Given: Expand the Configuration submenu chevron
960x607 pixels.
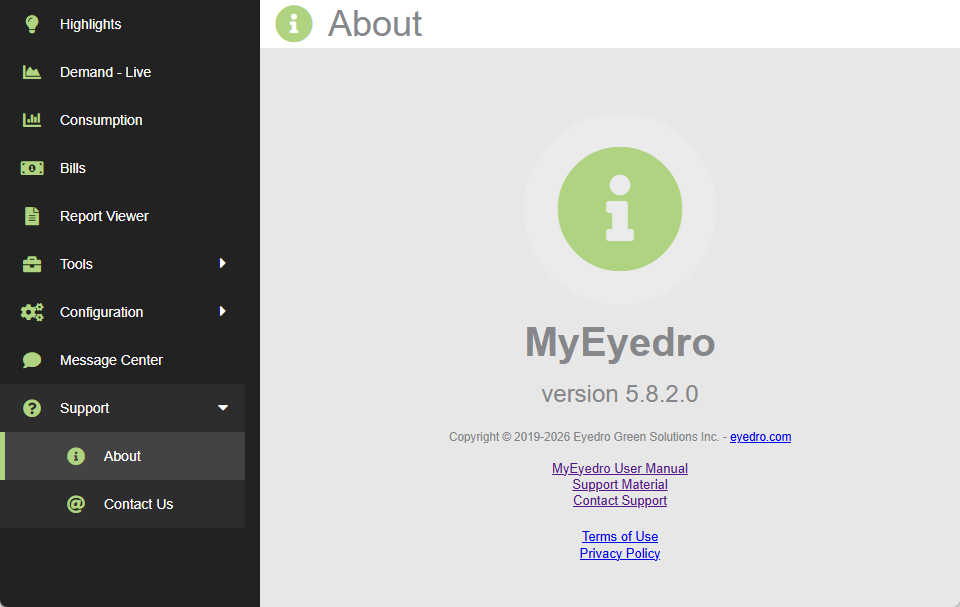Looking at the screenshot, I should [224, 312].
